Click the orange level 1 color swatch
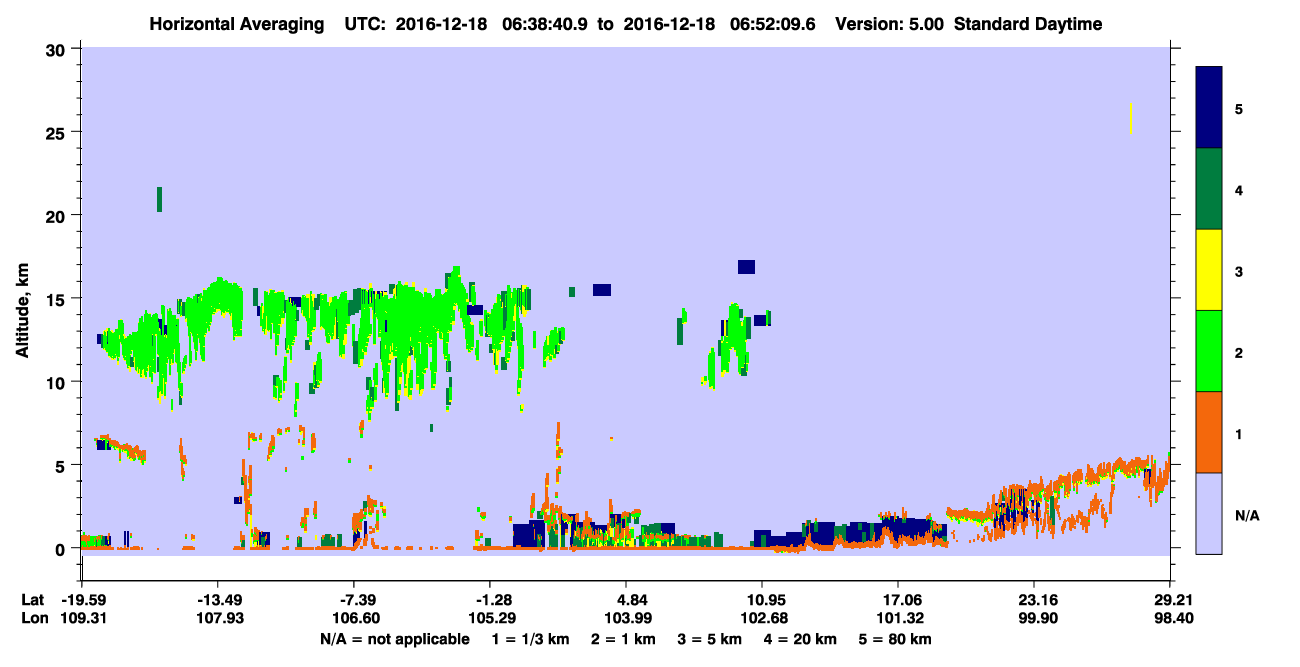Viewport: 1300px width, 667px height. pos(1209,432)
